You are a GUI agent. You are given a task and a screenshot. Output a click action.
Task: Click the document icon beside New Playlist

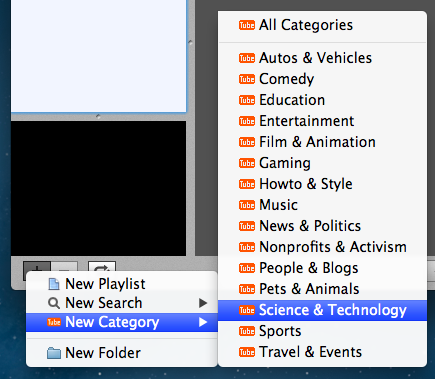54,284
